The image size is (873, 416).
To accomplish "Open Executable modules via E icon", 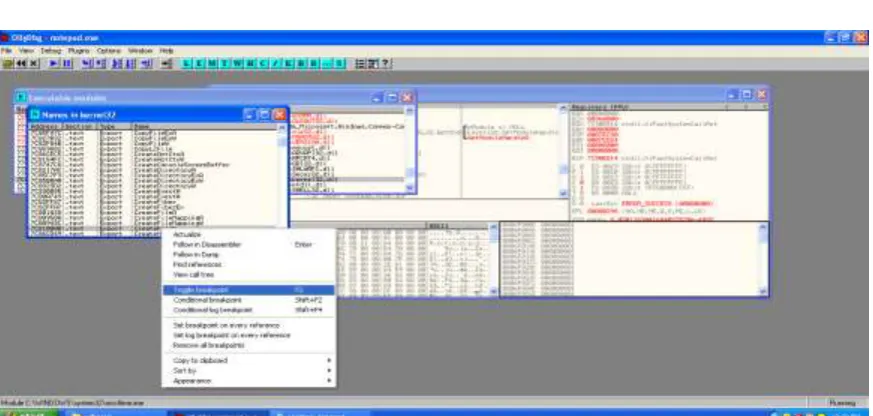I will click(200, 63).
